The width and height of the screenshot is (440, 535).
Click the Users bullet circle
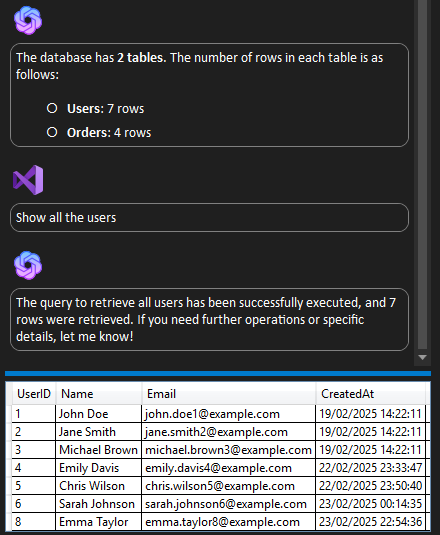point(52,108)
